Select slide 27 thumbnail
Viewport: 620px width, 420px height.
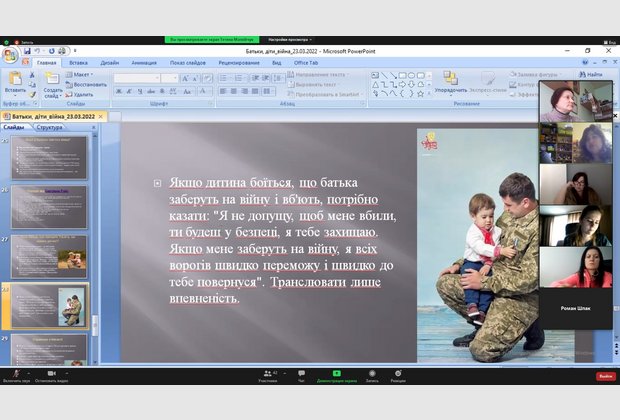[49, 257]
